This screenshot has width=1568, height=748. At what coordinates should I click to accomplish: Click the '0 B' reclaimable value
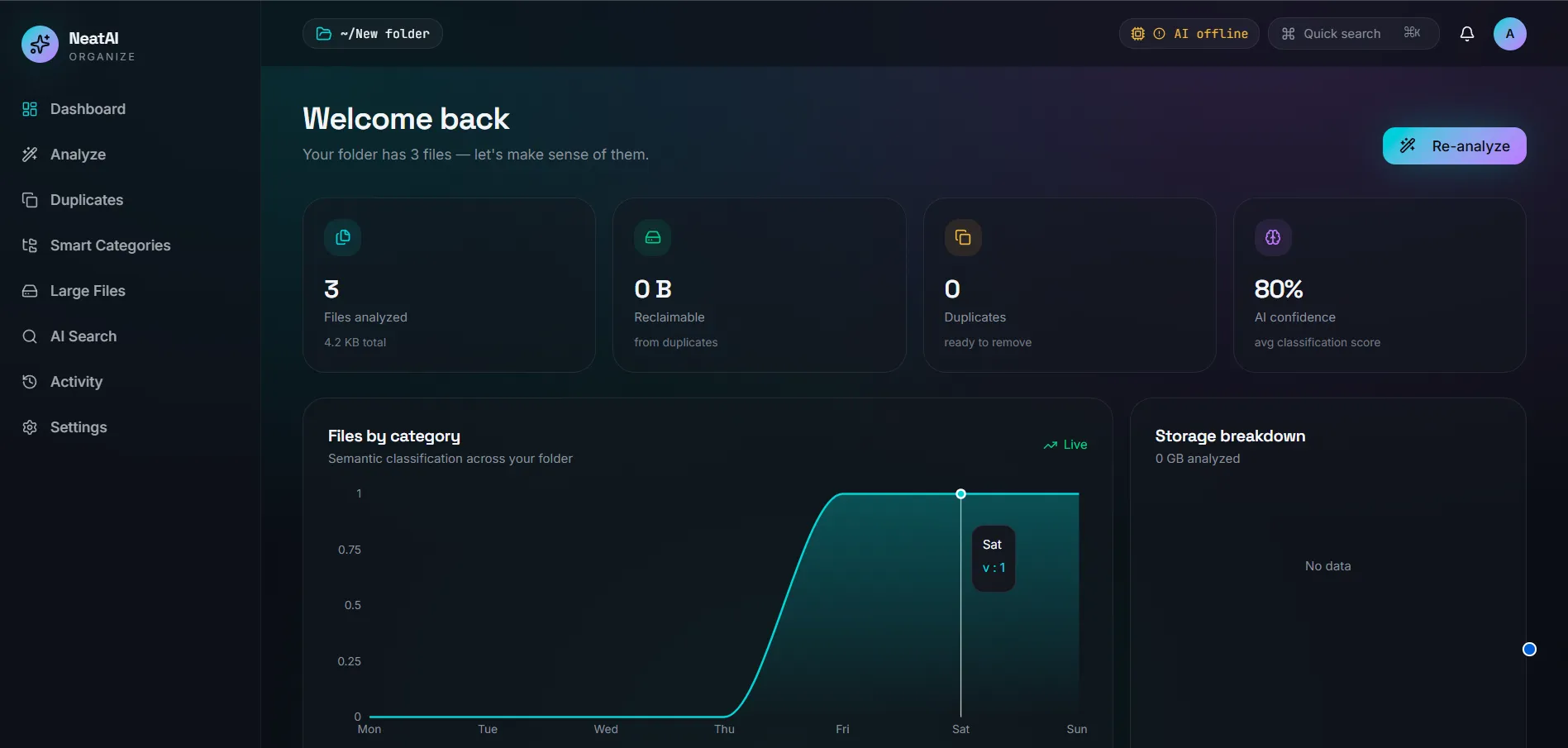(x=652, y=289)
